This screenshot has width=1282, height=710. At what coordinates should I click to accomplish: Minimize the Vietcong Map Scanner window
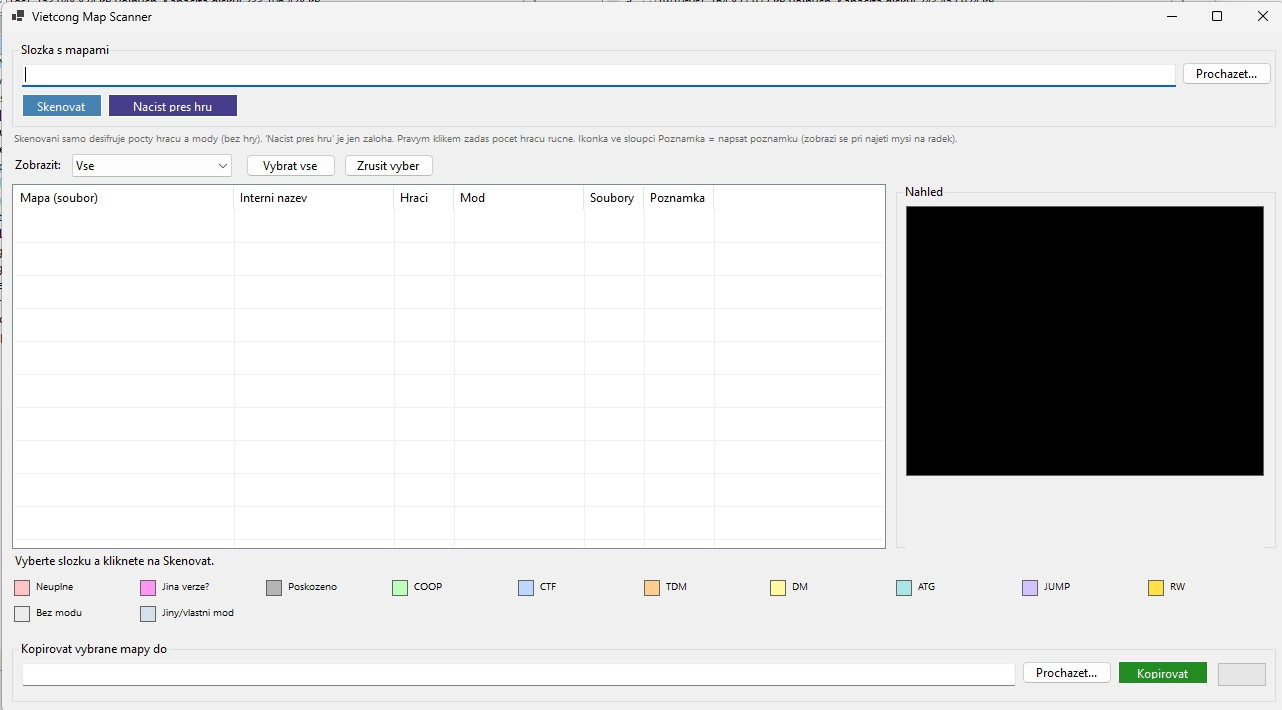tap(1171, 16)
